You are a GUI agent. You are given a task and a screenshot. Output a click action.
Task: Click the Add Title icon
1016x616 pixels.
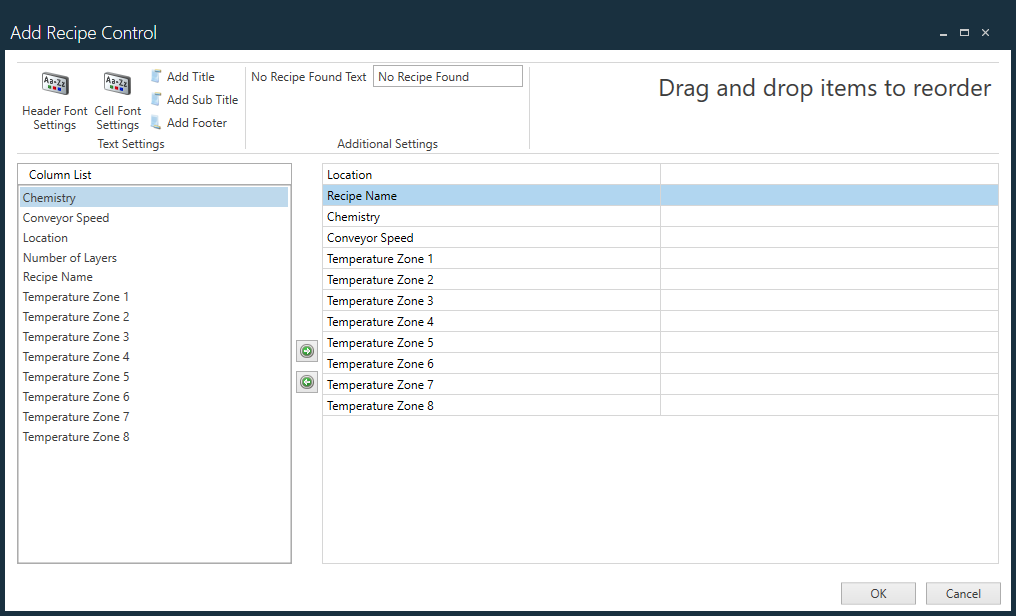tap(157, 76)
